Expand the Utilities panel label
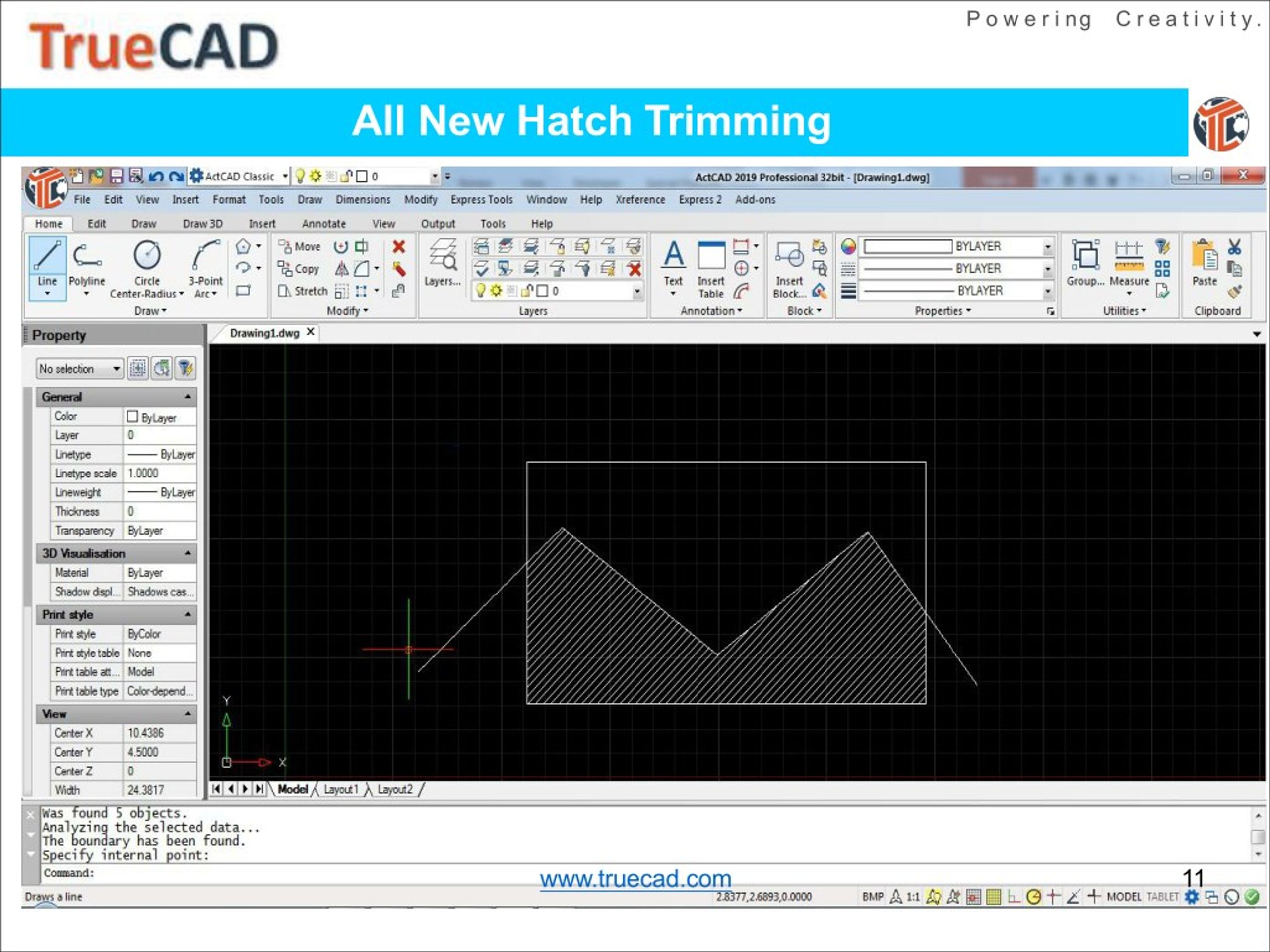The image size is (1270, 952). coord(1124,311)
